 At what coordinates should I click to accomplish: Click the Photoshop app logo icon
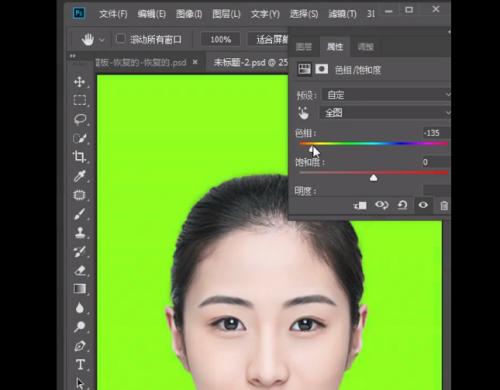coord(79,13)
